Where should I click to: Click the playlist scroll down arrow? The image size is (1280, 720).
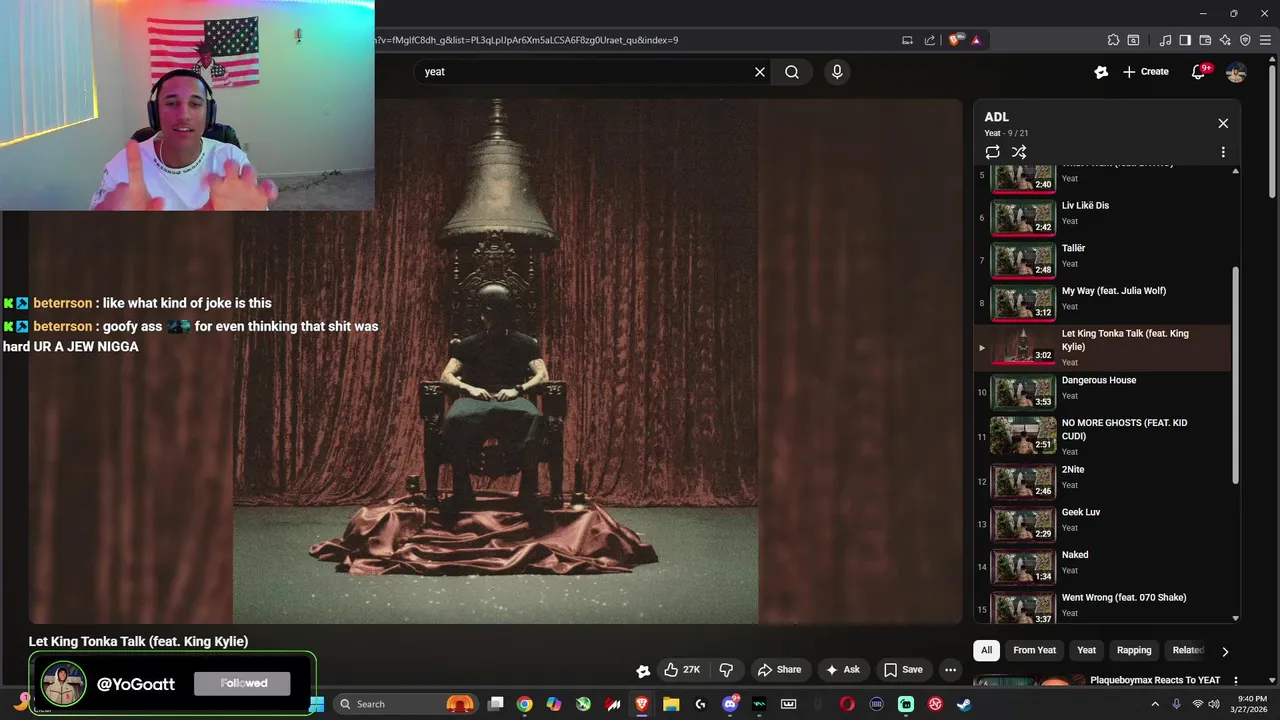point(1236,618)
